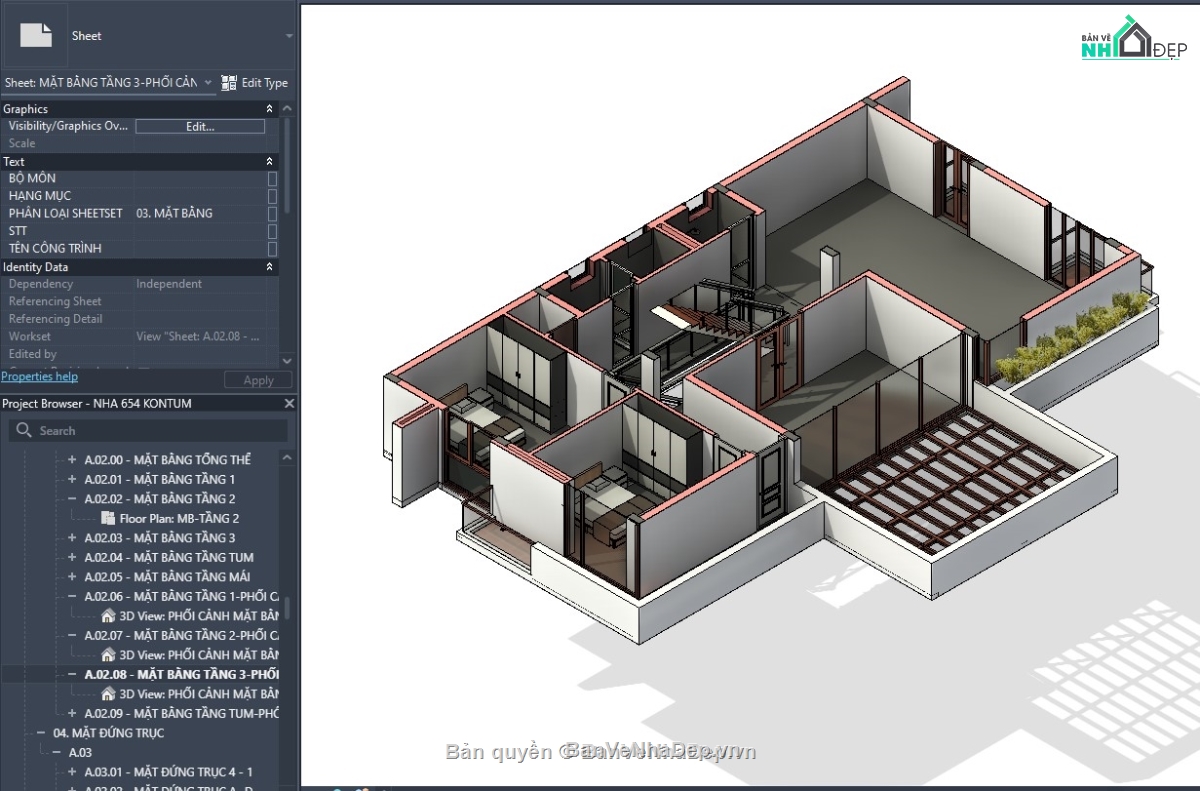Expand the A.02.04 - MẶT BẰNG TẦNG TUM node
The width and height of the screenshot is (1200, 791).
click(72, 557)
